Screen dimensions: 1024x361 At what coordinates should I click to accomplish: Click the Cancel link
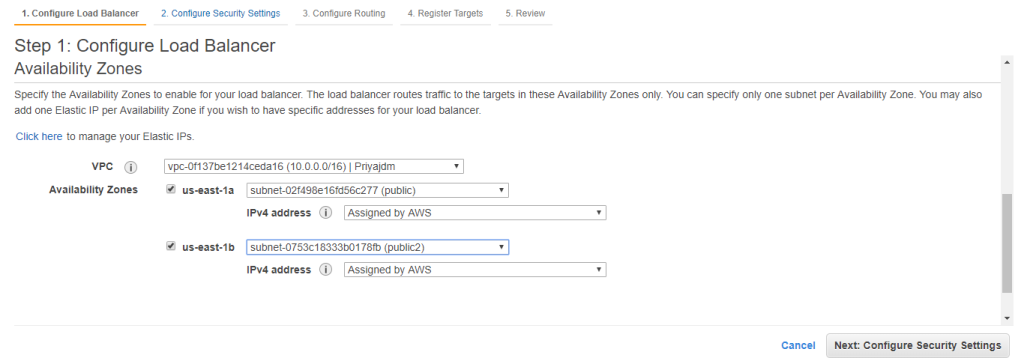click(798, 345)
